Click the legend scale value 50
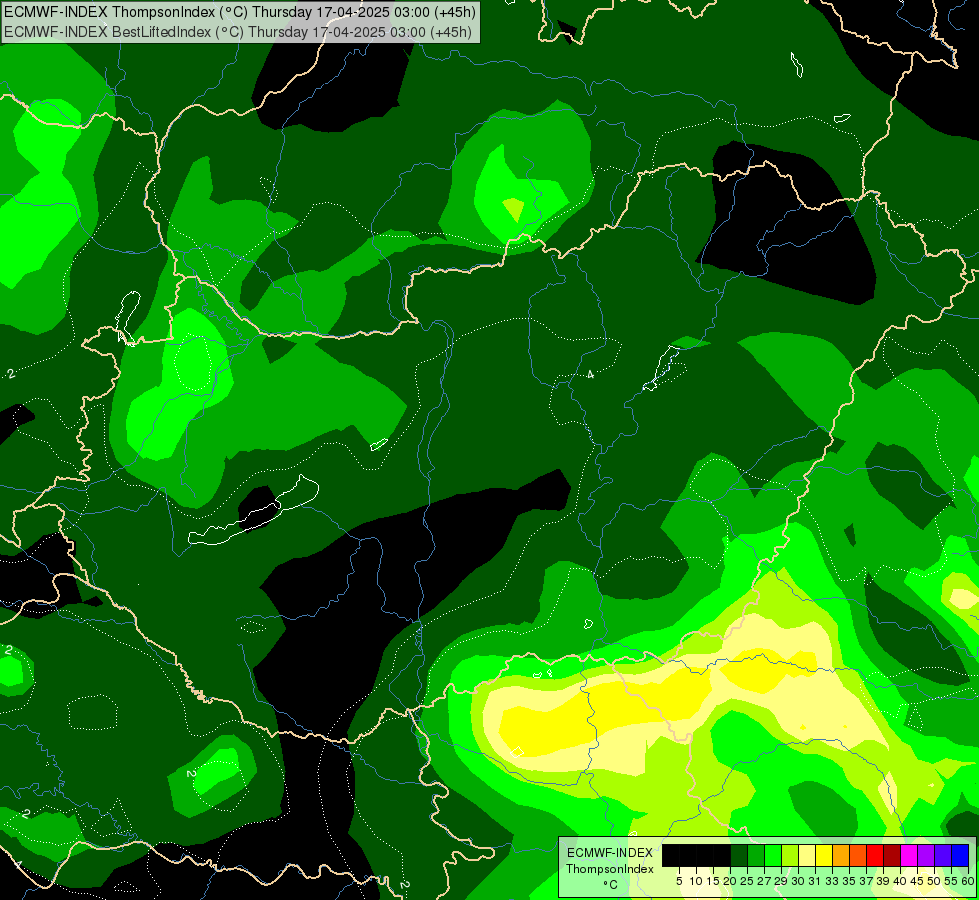The height and width of the screenshot is (900, 979). (x=934, y=881)
